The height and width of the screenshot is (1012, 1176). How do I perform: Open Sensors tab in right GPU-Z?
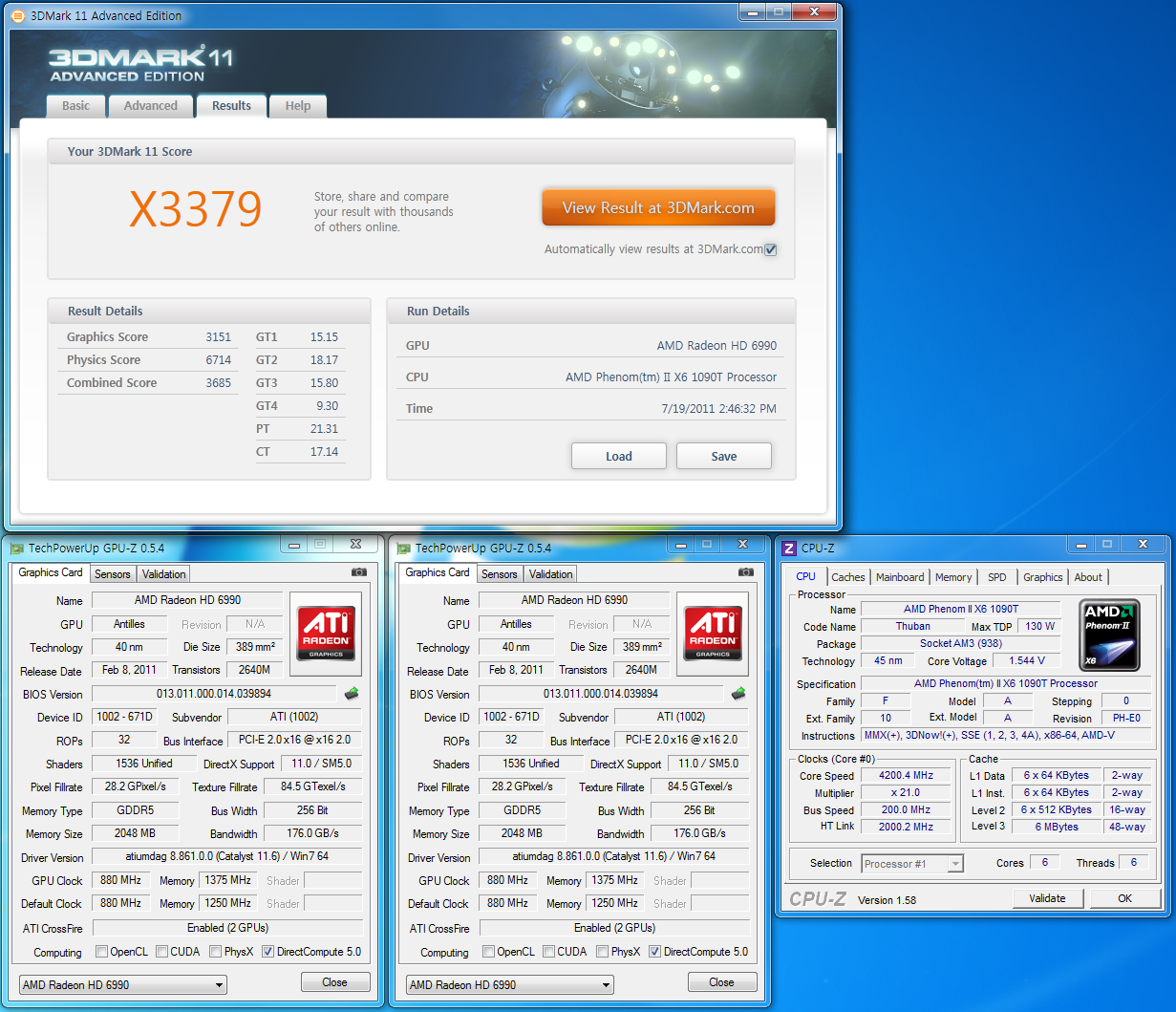(500, 574)
